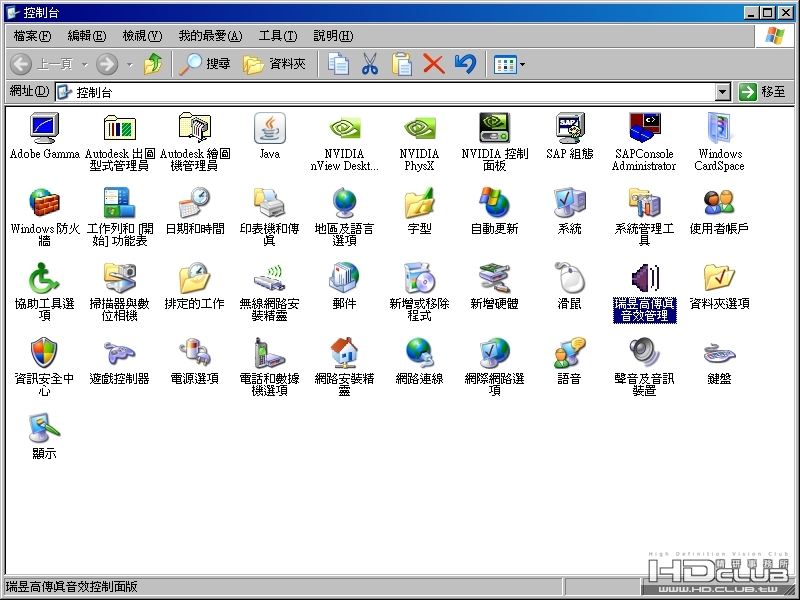Click the 搜尋 search toolbar button
Screen dimensions: 800x600
pyautogui.click(x=205, y=64)
